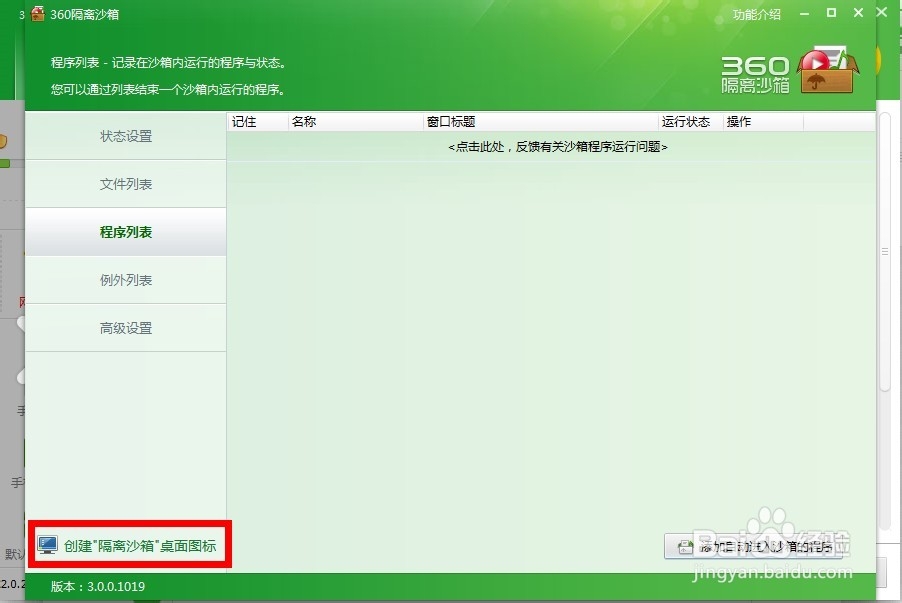
Task: Click the feedback link 点击此处反馈沙箱程序运行问题
Action: 557,147
